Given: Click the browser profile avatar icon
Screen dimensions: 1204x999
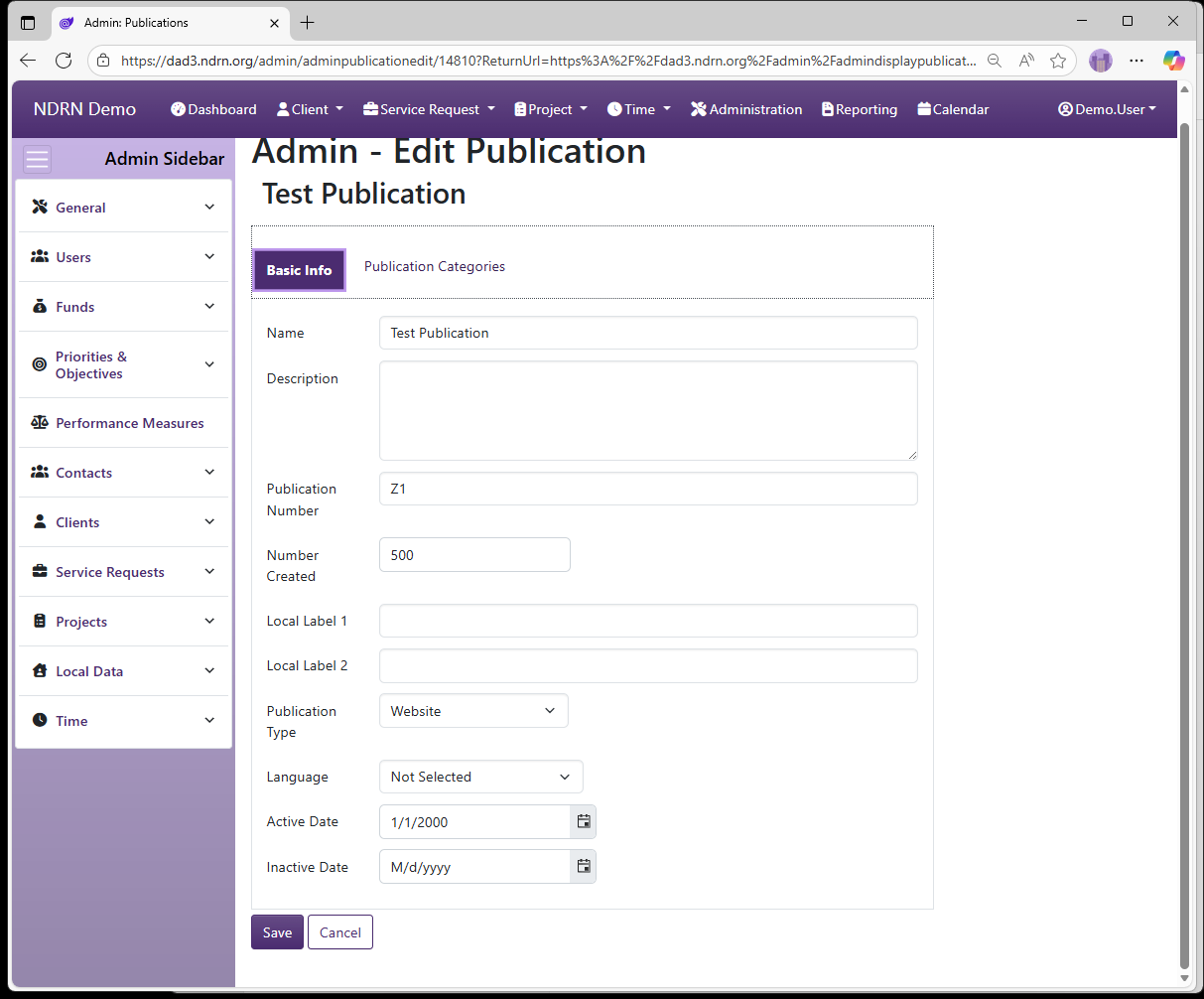Looking at the screenshot, I should click(x=1101, y=61).
